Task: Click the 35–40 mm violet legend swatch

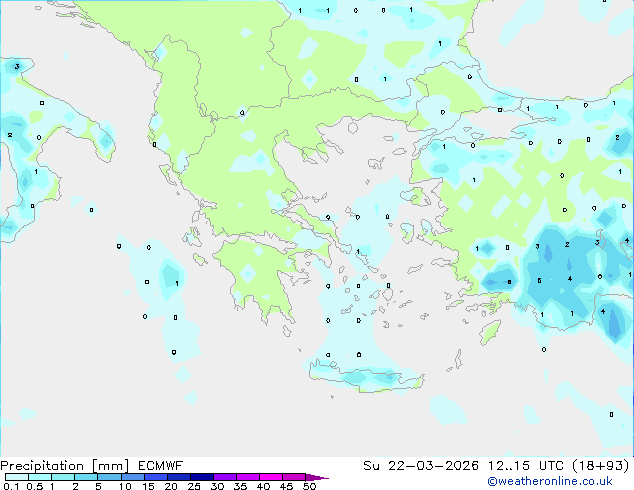Action: click(247, 477)
